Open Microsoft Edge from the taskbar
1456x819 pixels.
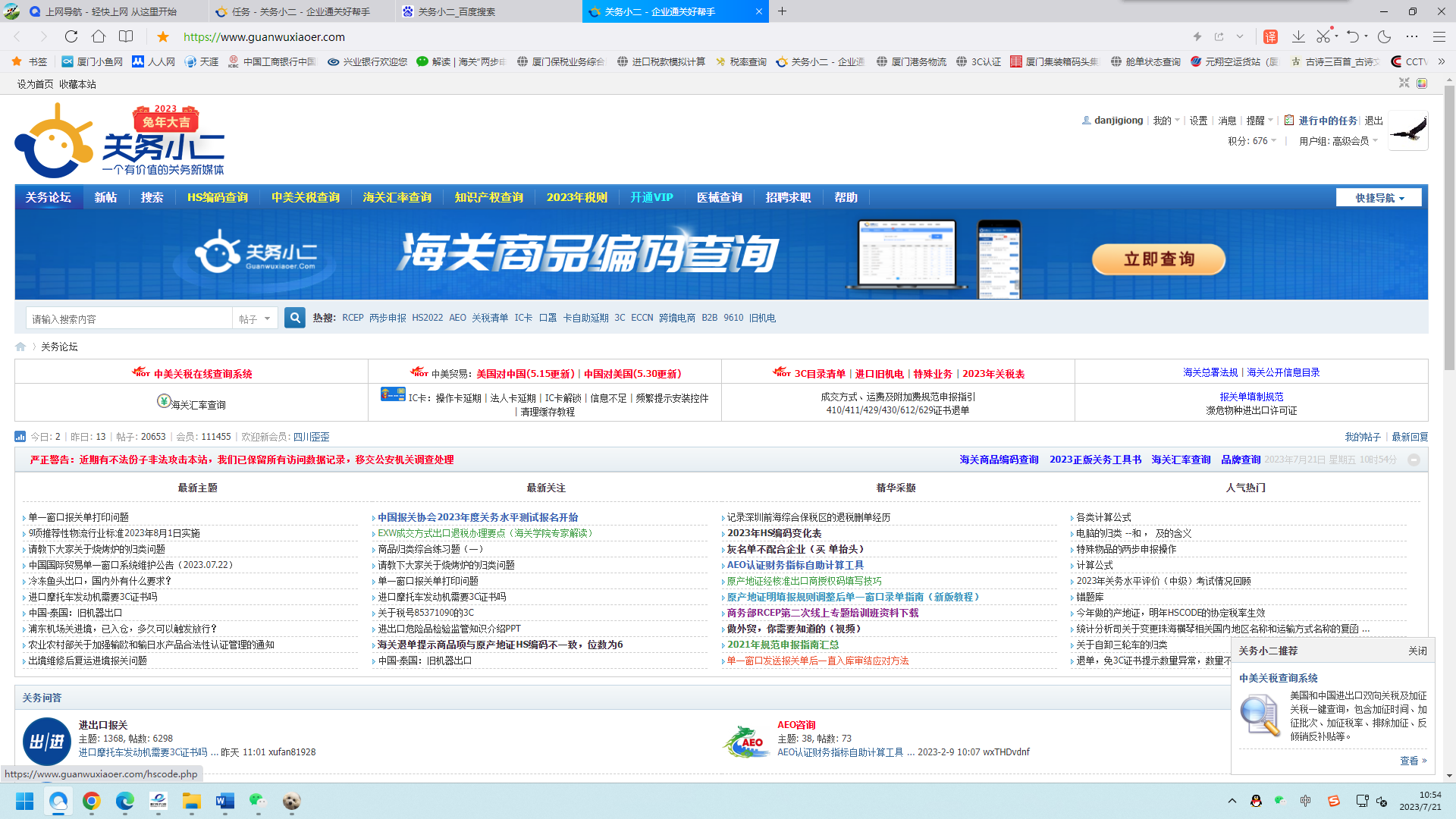tap(125, 801)
